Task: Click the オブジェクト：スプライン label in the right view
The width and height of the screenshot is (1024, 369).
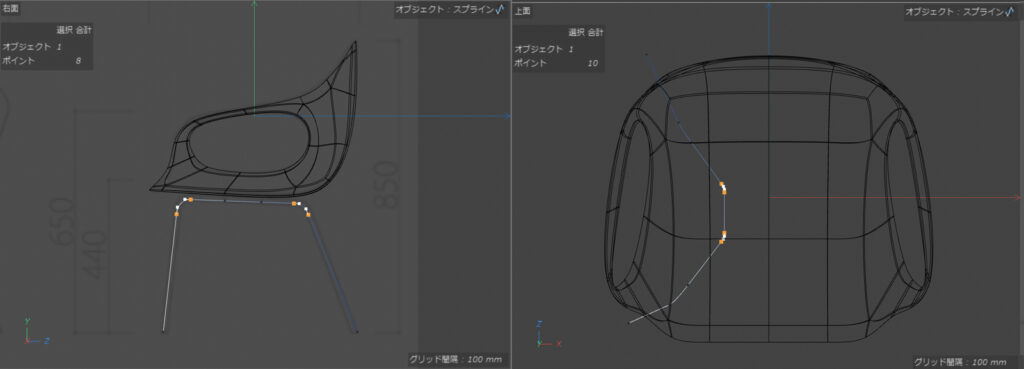Action: 445,10
